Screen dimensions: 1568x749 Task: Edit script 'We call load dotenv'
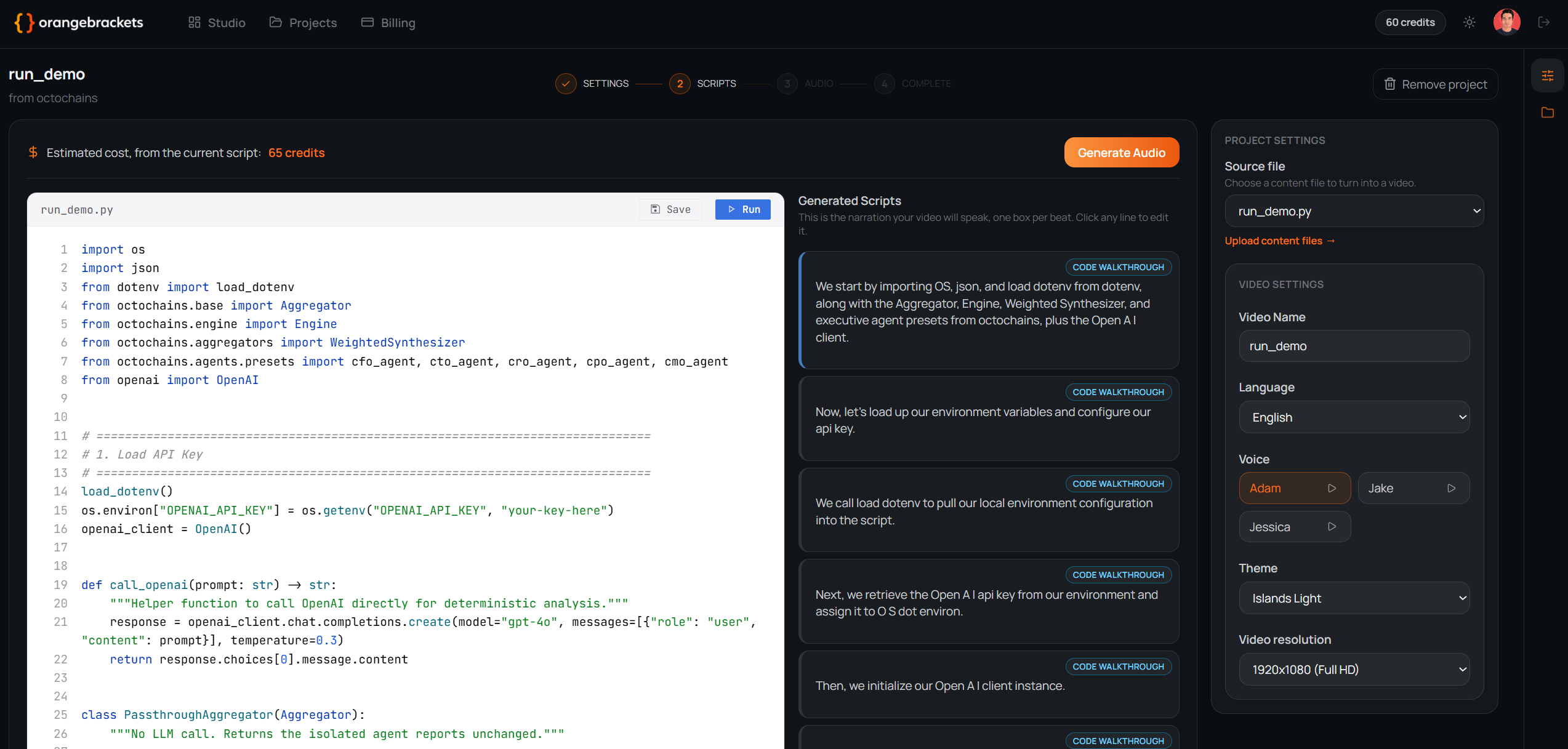click(989, 510)
